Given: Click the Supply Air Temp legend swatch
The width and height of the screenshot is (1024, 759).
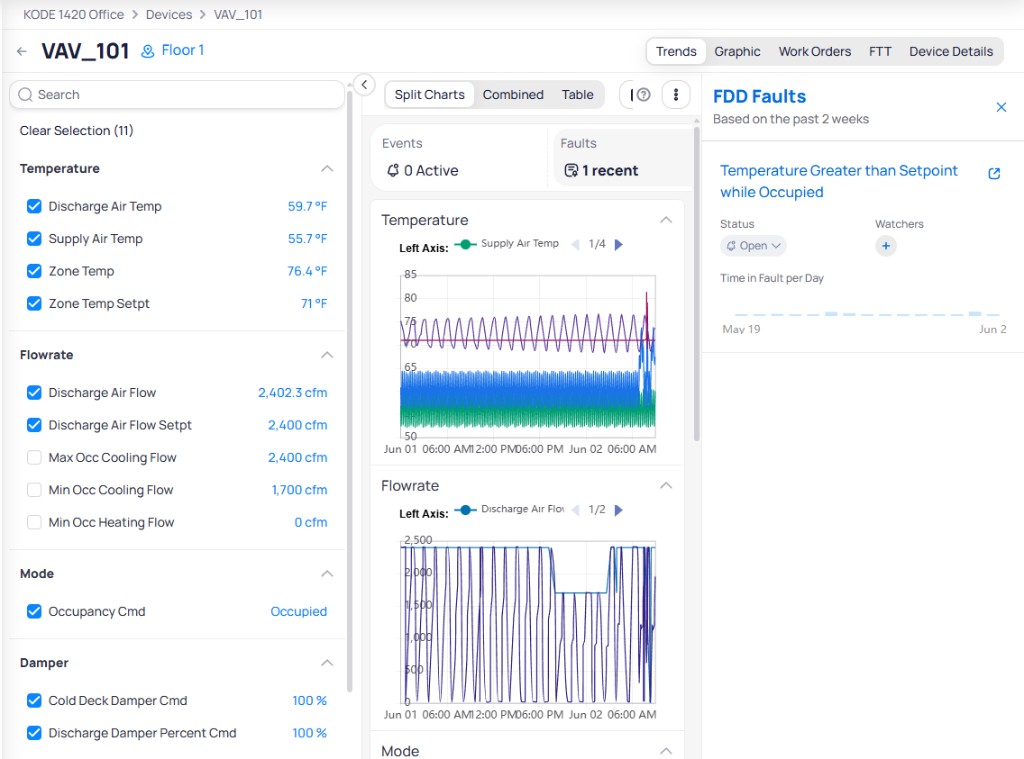Looking at the screenshot, I should click(465, 244).
